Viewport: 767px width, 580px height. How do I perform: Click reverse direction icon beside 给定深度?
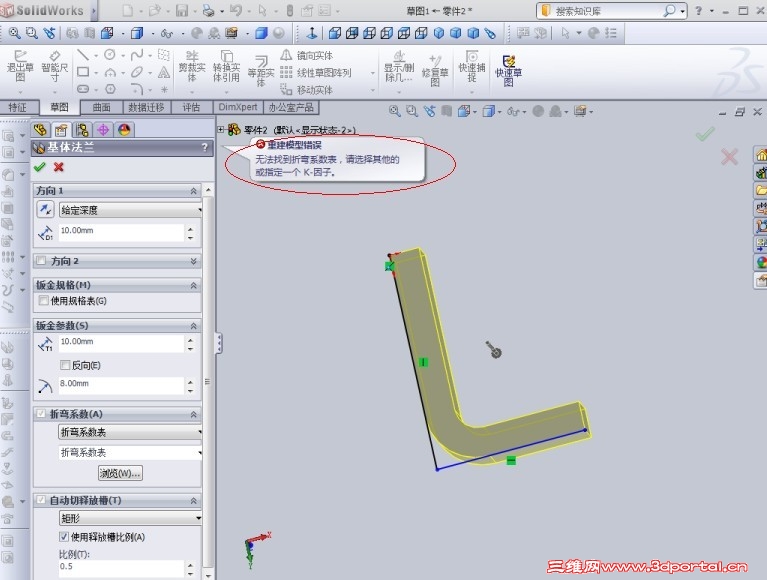coord(45,210)
